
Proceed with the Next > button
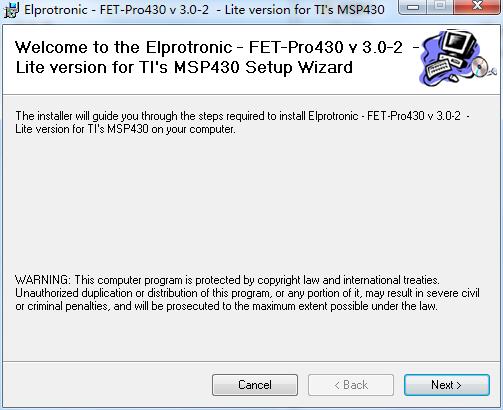pos(447,385)
